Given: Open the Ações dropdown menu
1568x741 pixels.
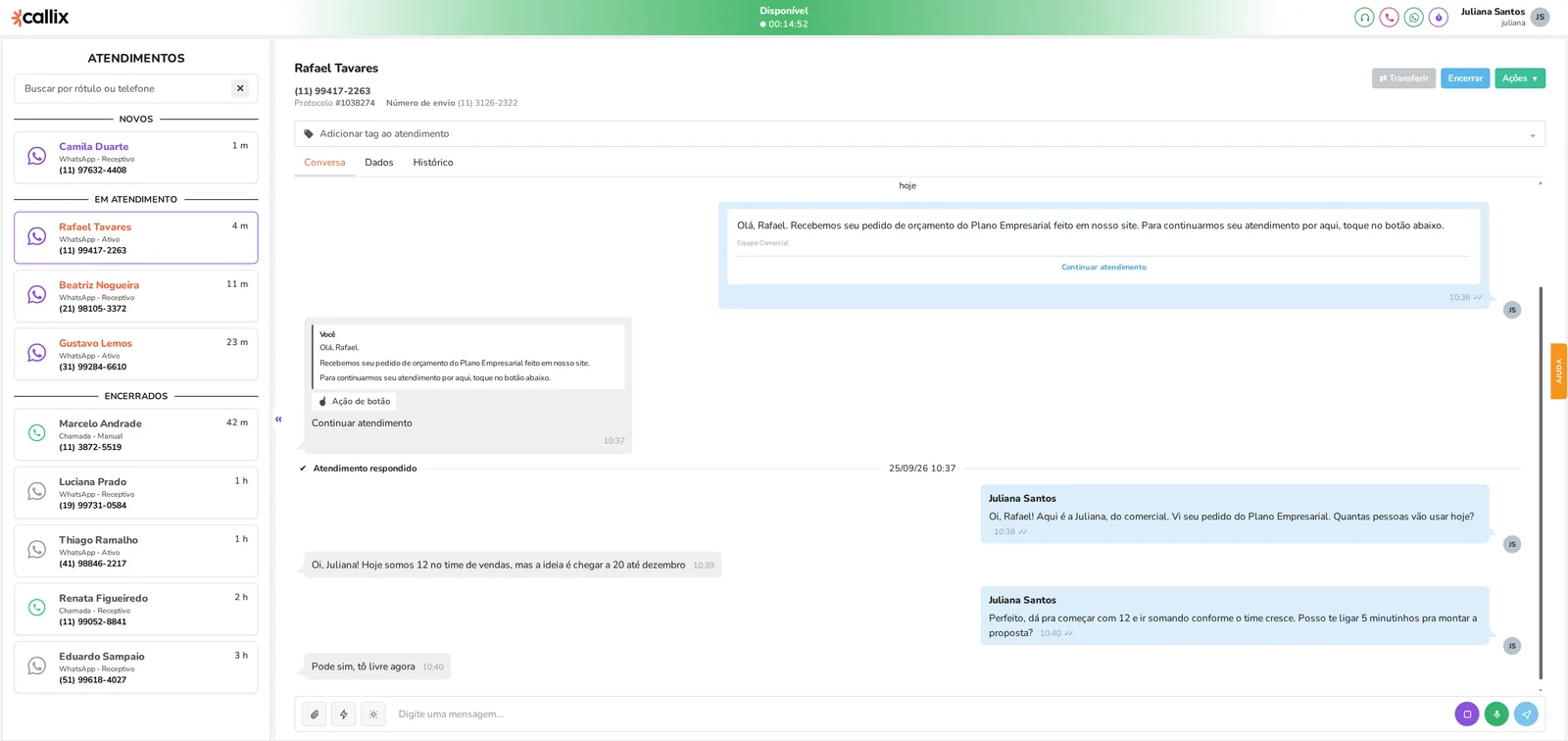Looking at the screenshot, I should tap(1520, 78).
